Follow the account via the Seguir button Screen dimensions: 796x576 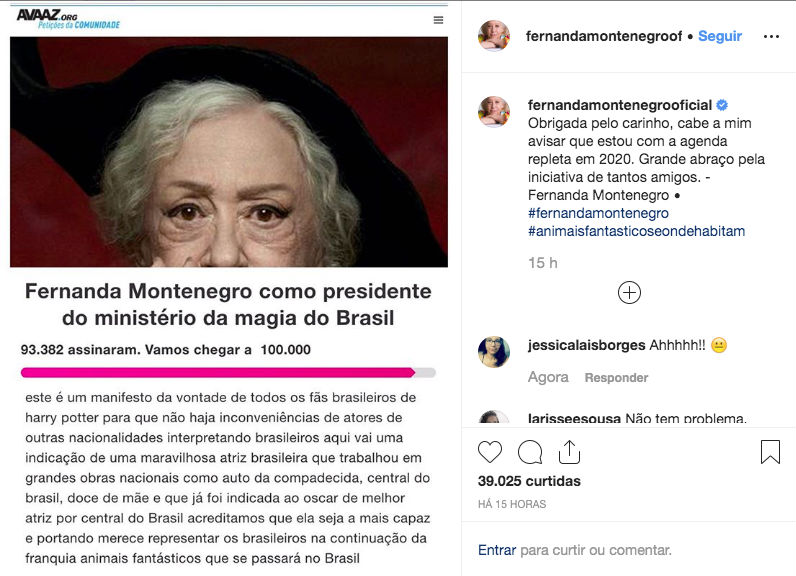pos(720,36)
